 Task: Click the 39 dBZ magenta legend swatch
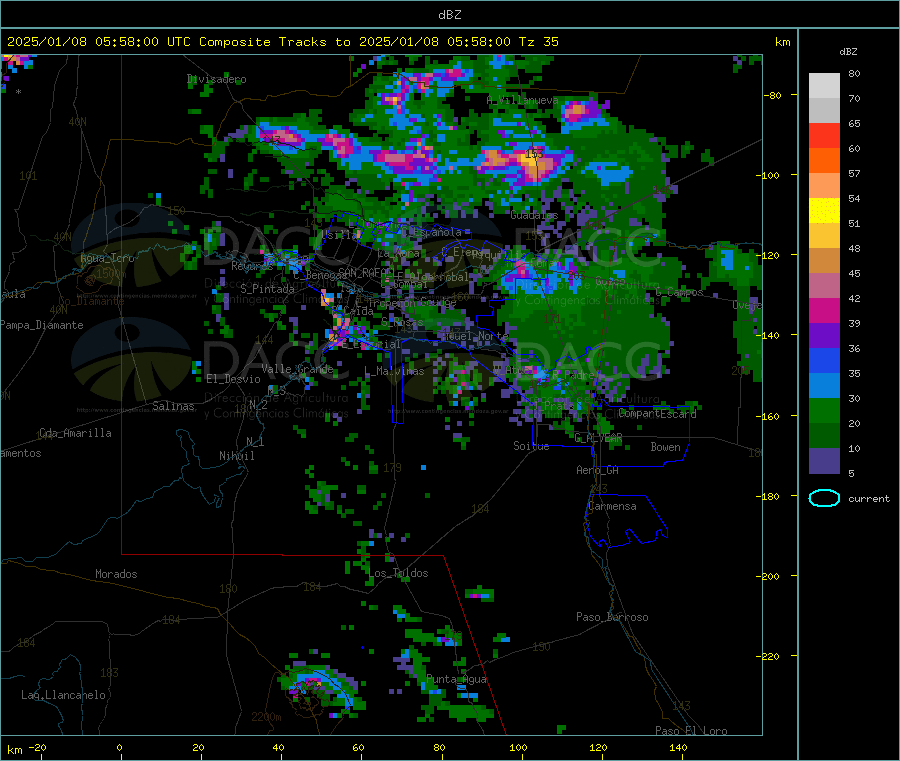[824, 310]
